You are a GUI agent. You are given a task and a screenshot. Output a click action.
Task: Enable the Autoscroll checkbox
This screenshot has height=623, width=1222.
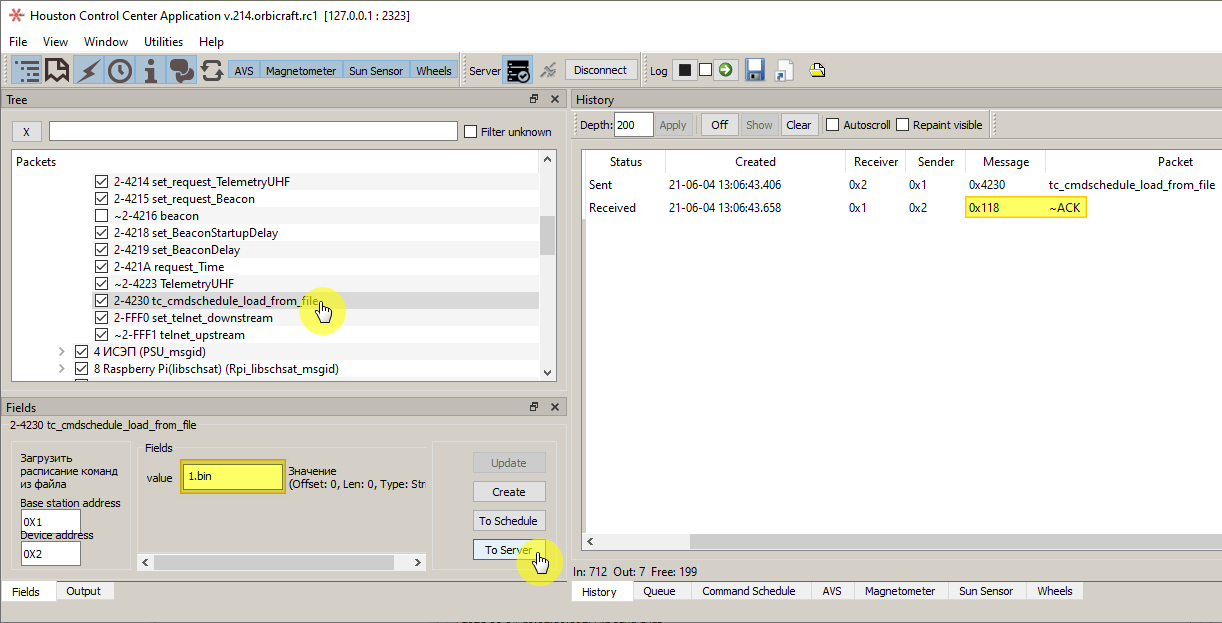click(832, 124)
